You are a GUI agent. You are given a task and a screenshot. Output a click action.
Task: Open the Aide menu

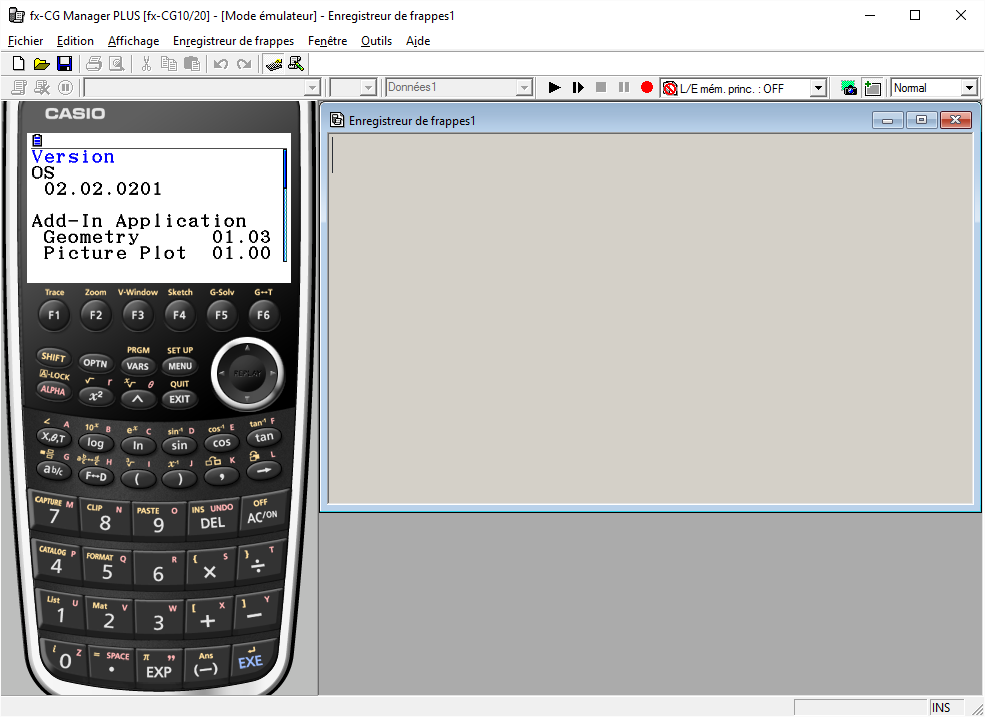click(x=418, y=41)
